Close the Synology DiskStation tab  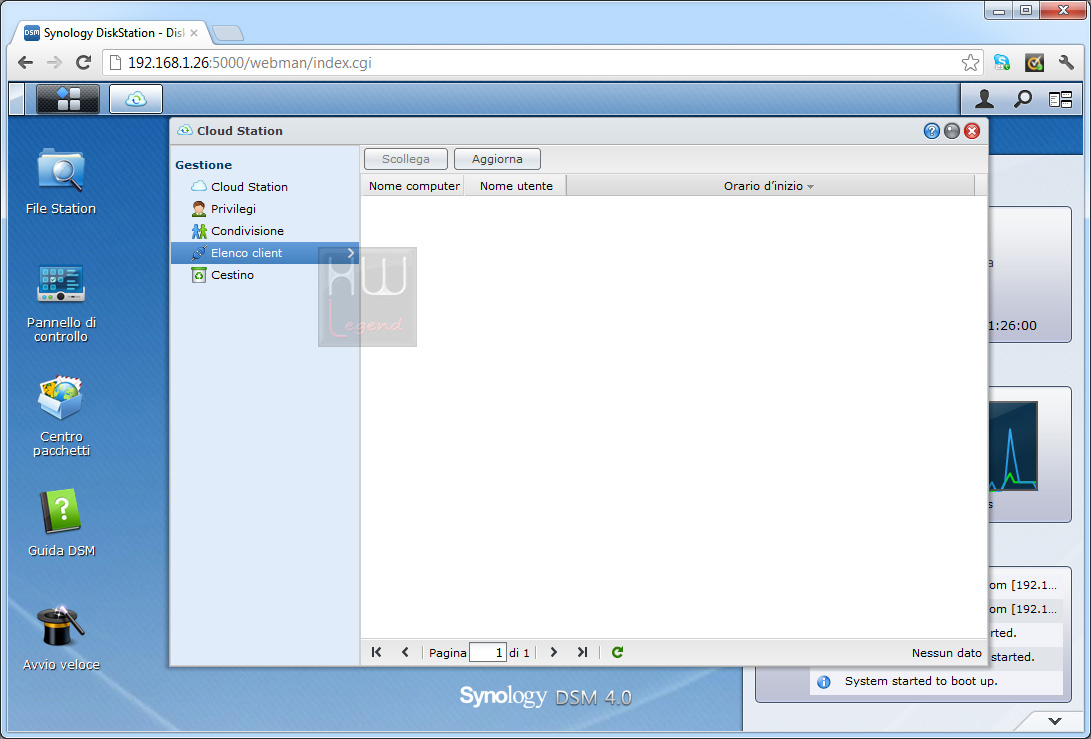pos(194,33)
